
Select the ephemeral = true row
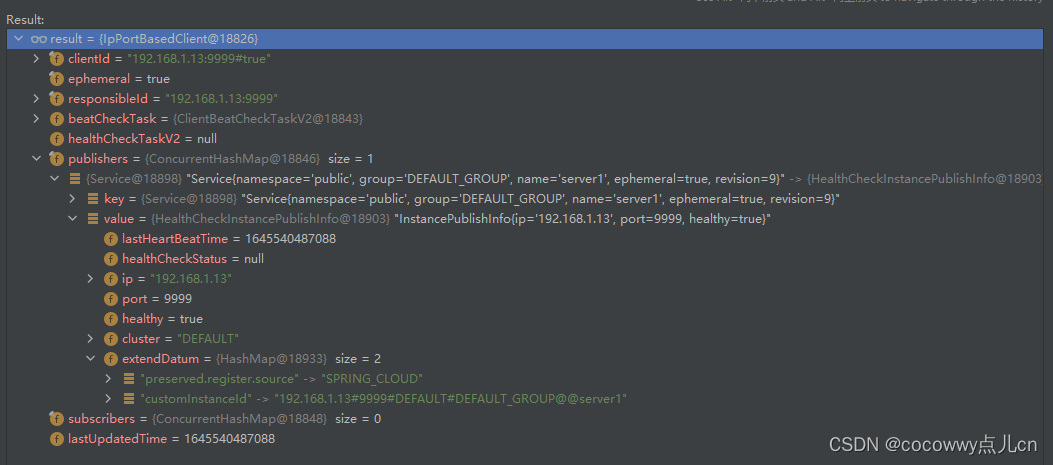click(526, 79)
